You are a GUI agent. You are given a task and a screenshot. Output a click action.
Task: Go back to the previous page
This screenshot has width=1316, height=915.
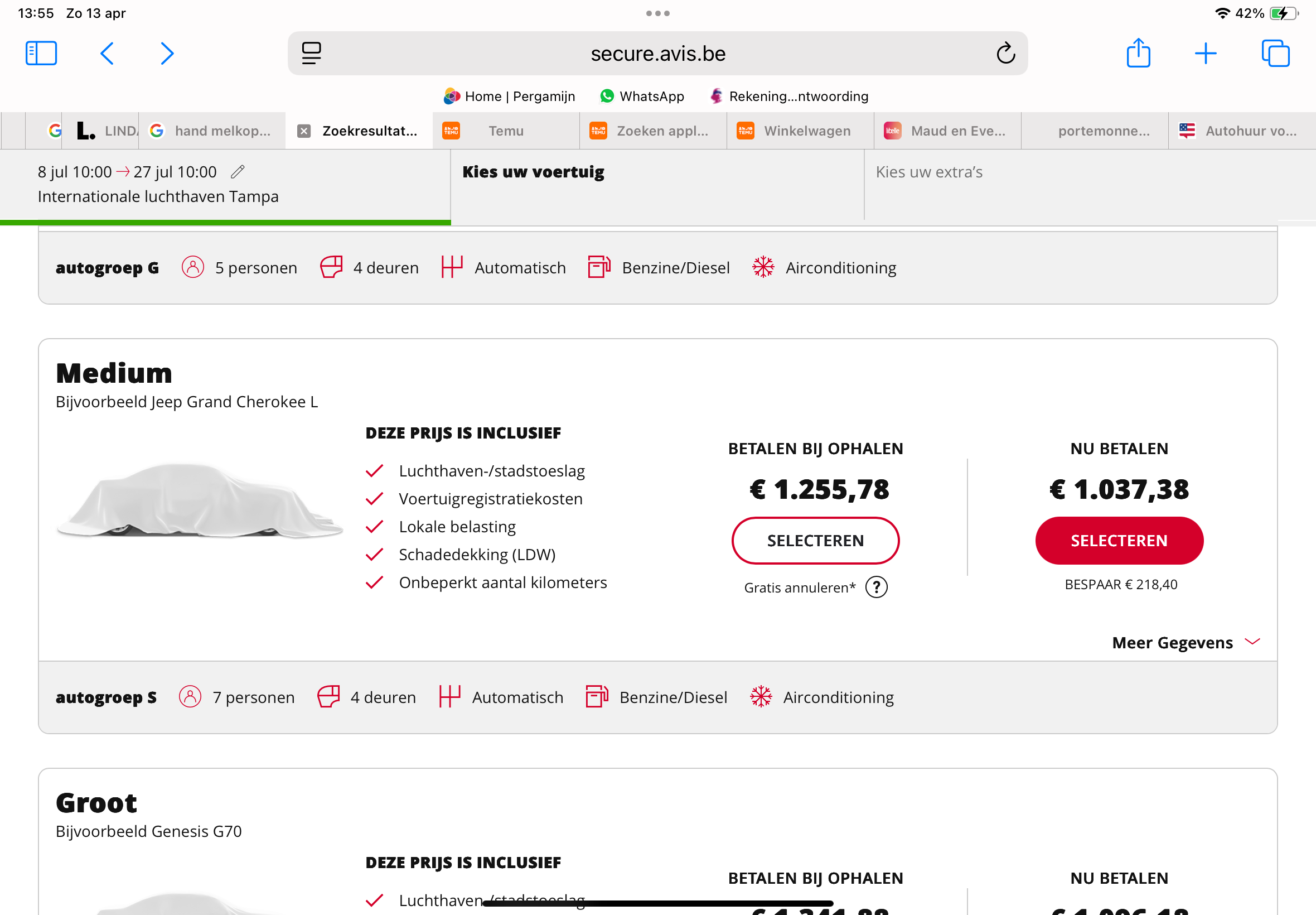(x=107, y=54)
